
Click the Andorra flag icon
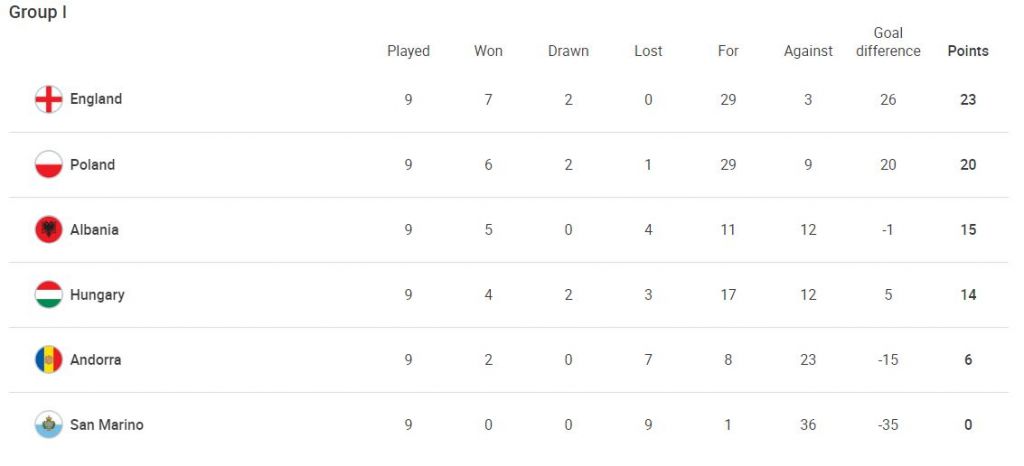tap(48, 359)
